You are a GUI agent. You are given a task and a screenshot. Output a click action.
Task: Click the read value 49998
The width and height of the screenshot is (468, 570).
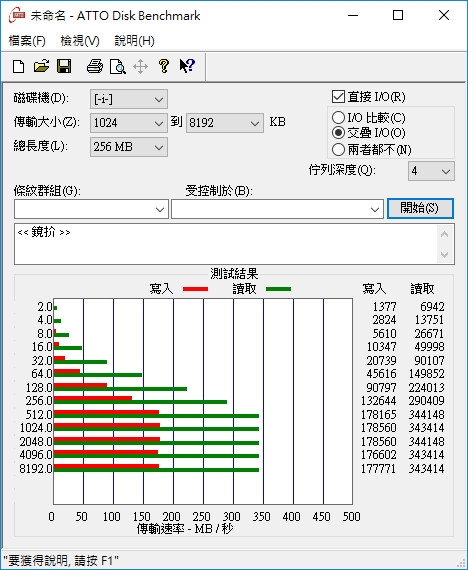429,347
